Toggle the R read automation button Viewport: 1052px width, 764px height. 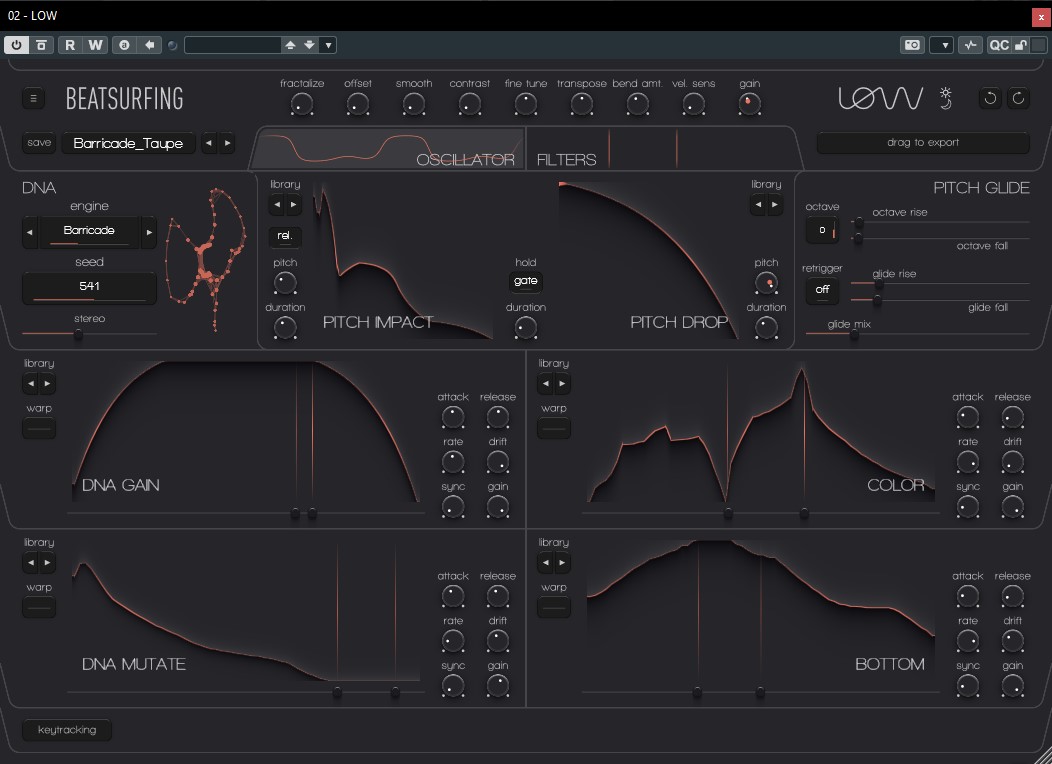point(70,45)
